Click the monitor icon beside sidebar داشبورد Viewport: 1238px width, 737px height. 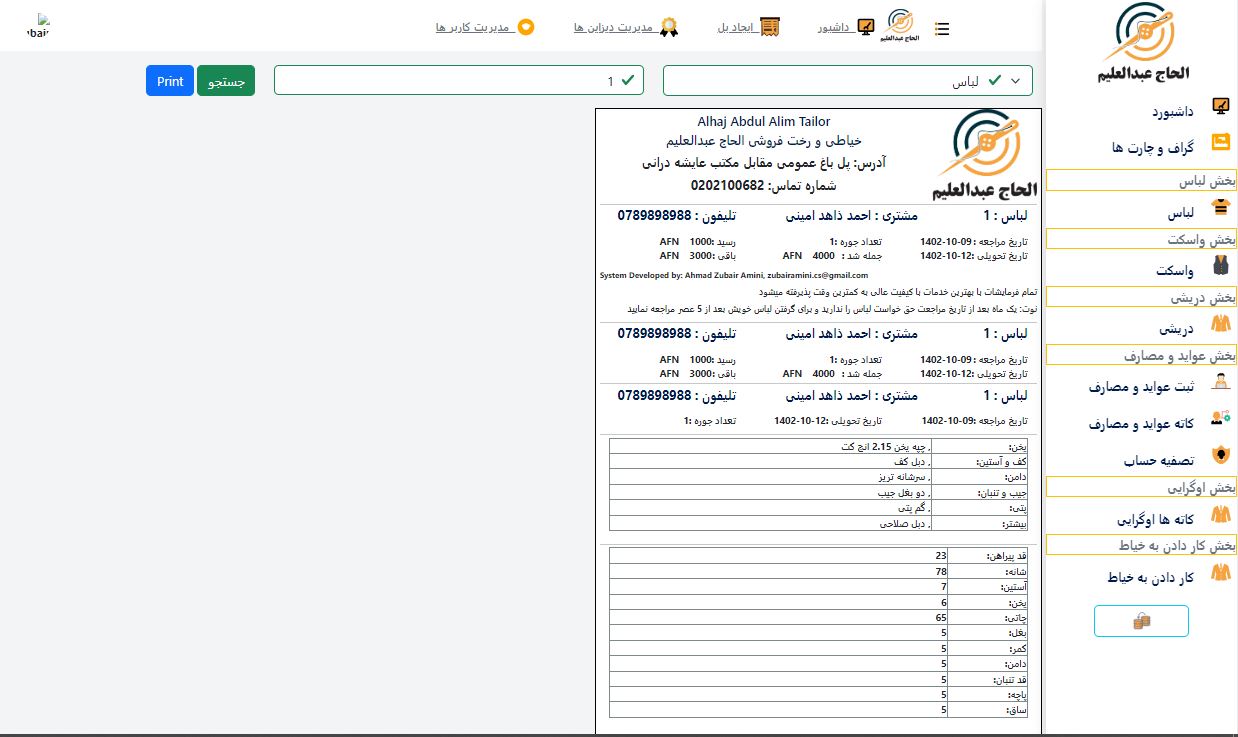click(x=1220, y=105)
